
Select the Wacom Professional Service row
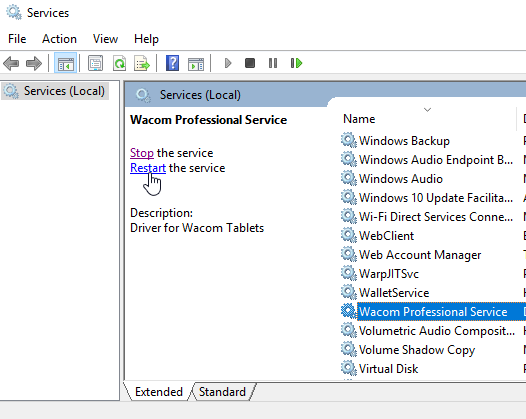(x=433, y=312)
